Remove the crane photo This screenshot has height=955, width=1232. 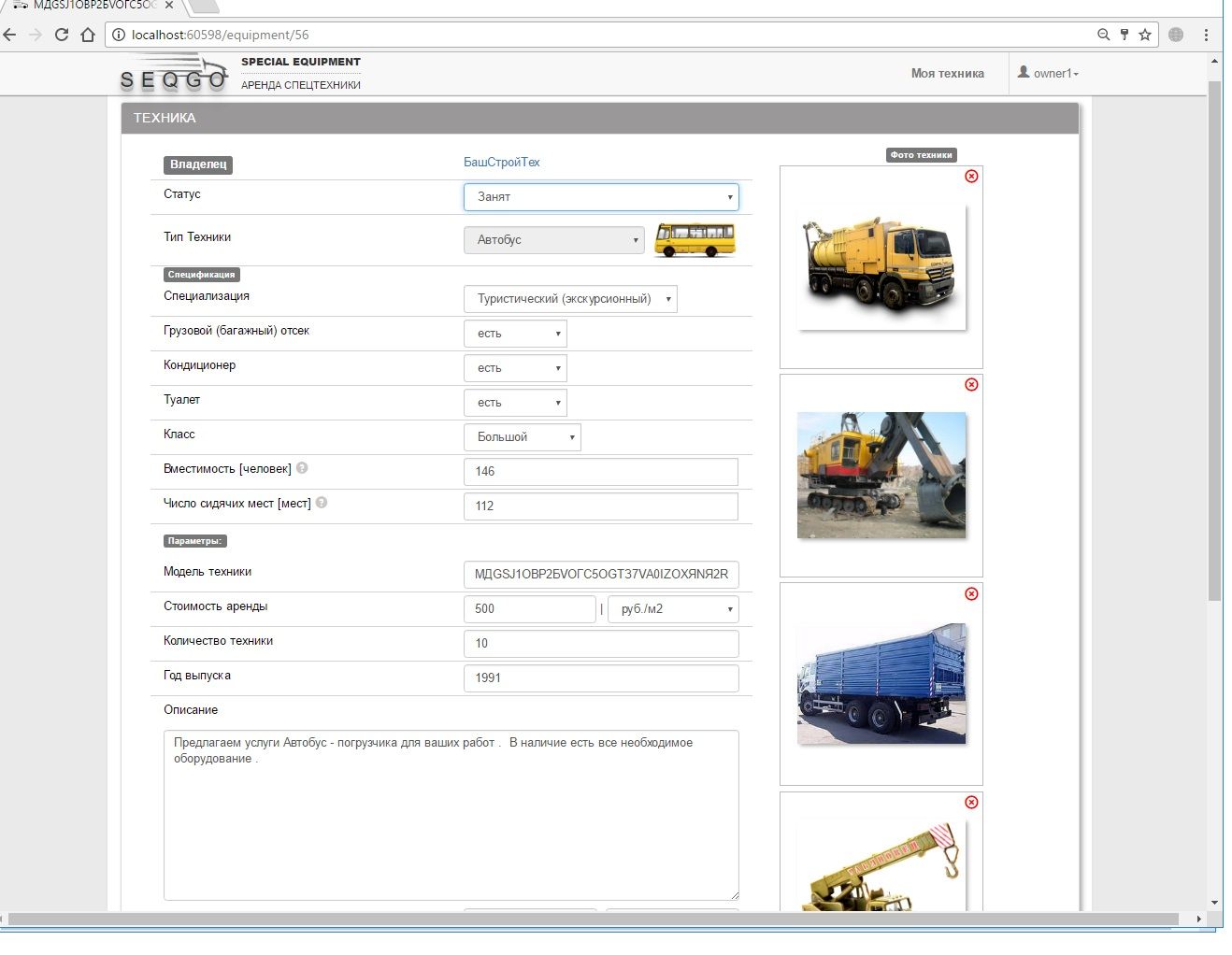(x=971, y=802)
